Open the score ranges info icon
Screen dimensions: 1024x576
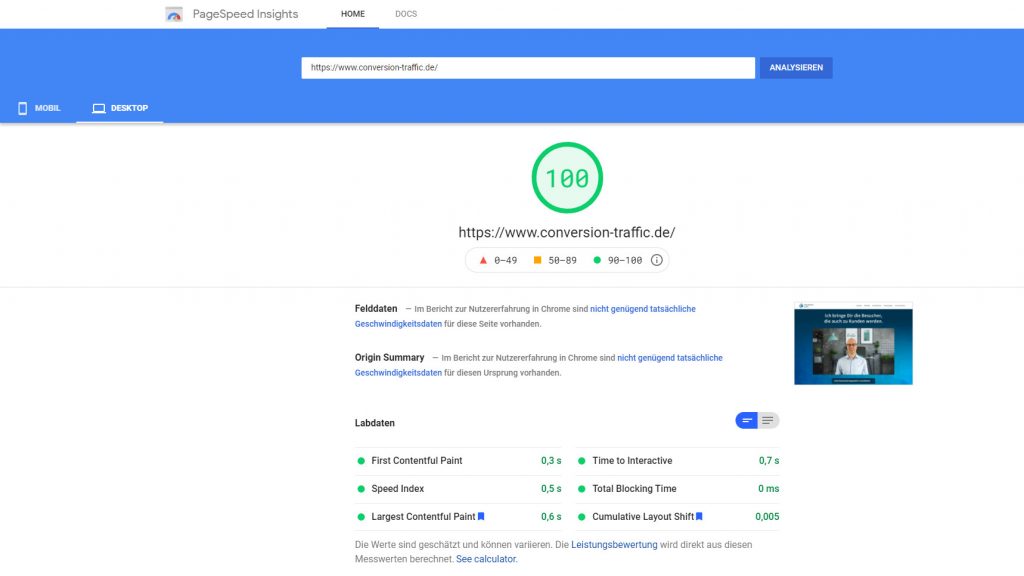pos(656,260)
